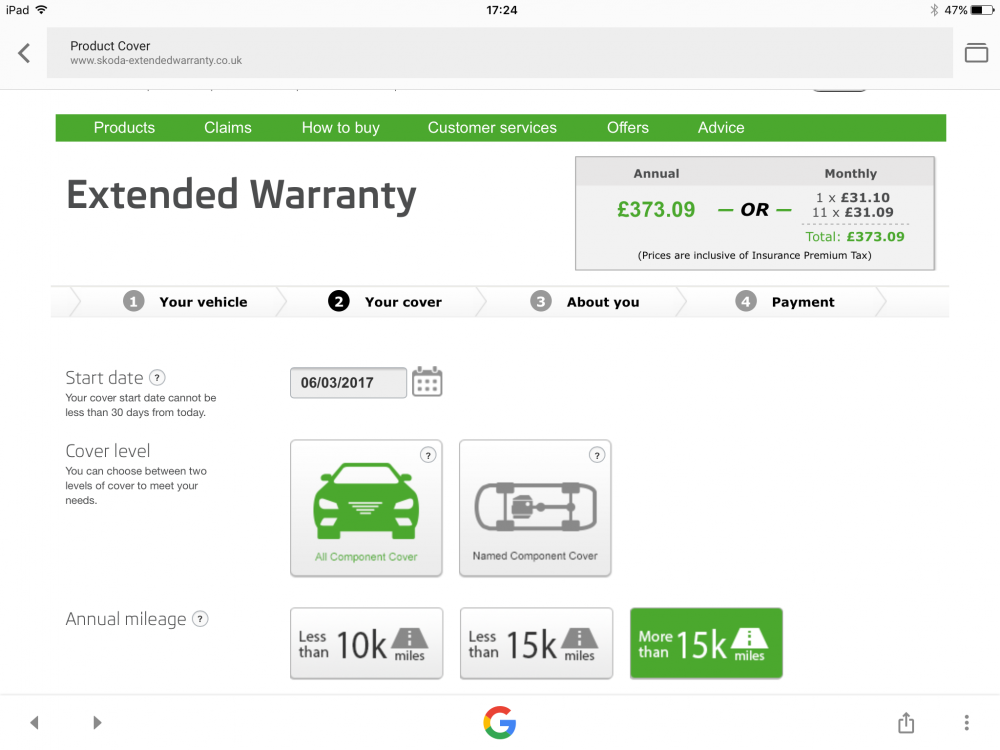The image size is (1000, 750).
Task: Tap the share icon in bottom bar
Action: pos(906,723)
